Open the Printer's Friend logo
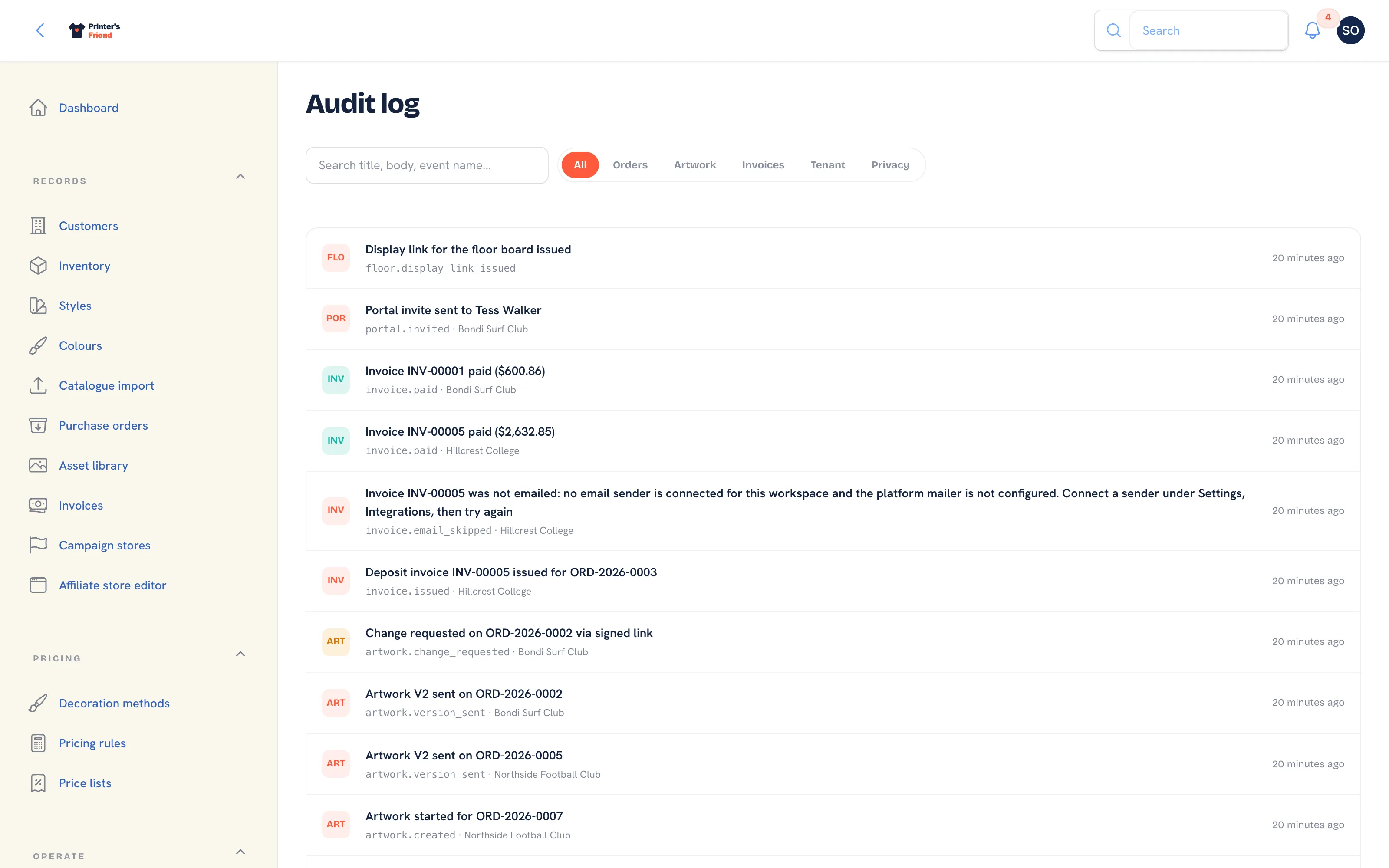This screenshot has height=868, width=1389. 94,30
